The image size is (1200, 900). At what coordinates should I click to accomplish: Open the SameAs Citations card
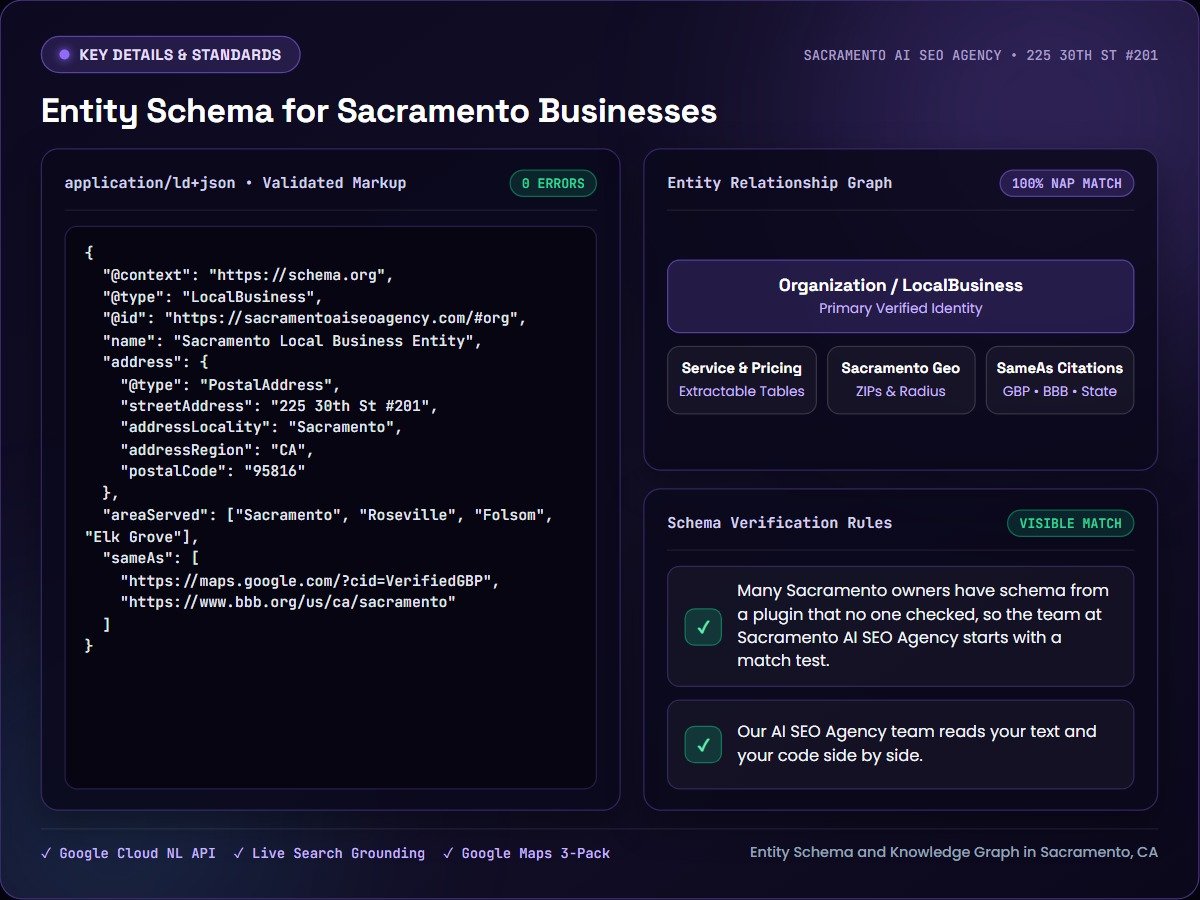pos(1059,380)
